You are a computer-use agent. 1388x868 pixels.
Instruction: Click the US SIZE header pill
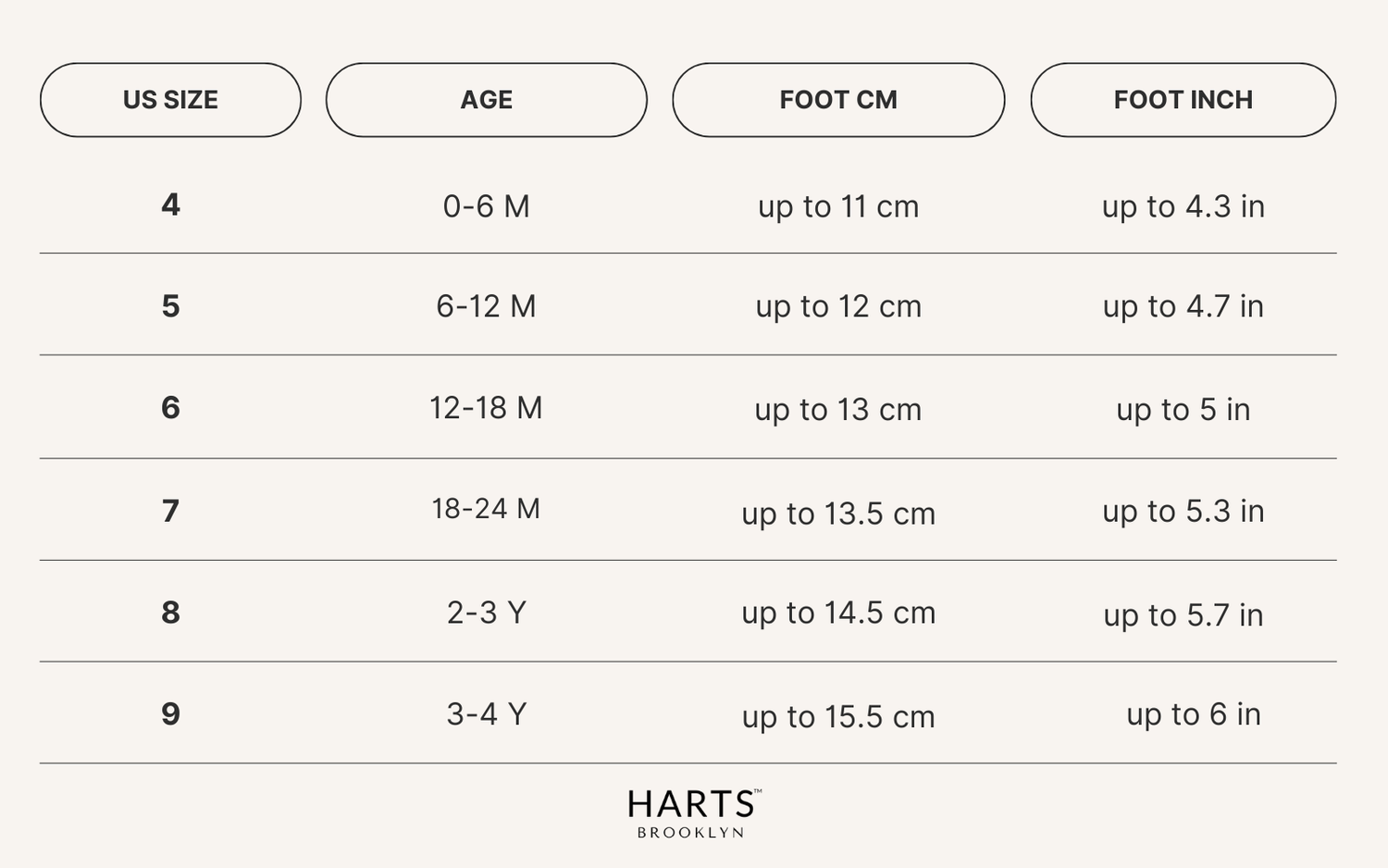click(x=170, y=100)
